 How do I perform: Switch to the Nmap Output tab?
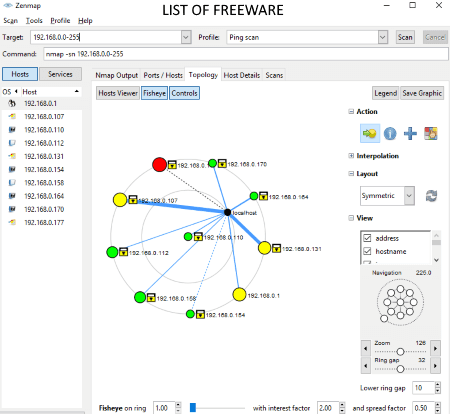[117, 75]
